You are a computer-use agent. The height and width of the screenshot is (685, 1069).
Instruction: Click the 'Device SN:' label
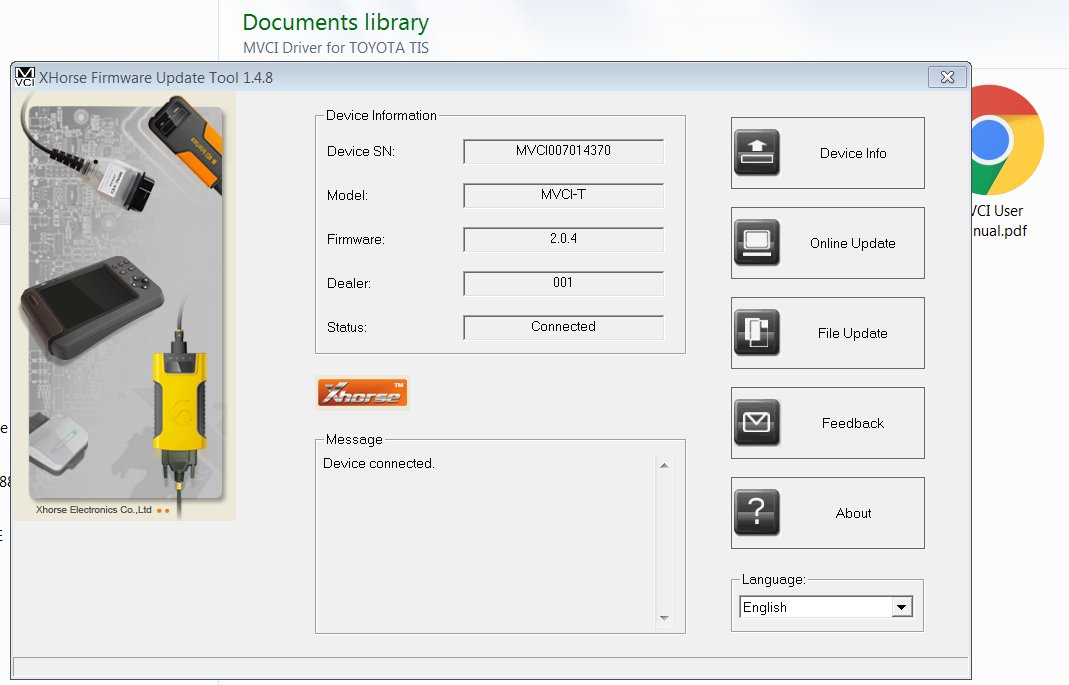click(x=361, y=151)
